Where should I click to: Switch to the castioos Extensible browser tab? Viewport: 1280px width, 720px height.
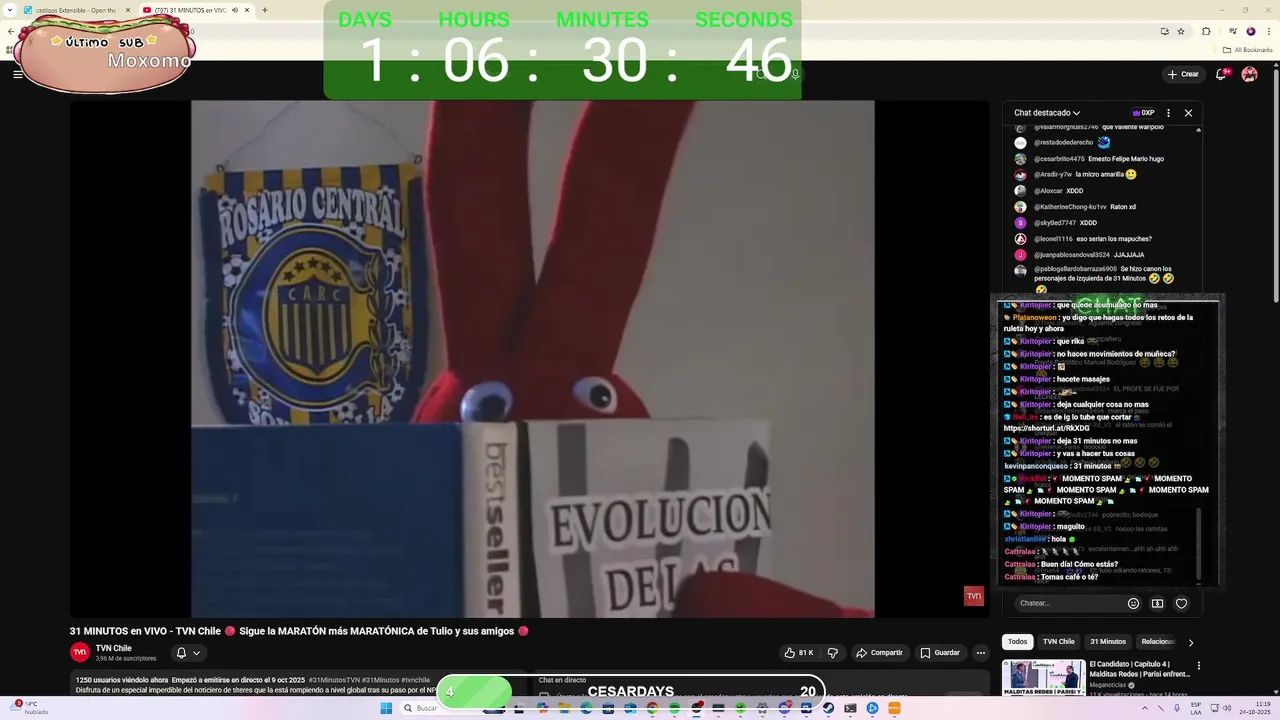click(x=75, y=10)
